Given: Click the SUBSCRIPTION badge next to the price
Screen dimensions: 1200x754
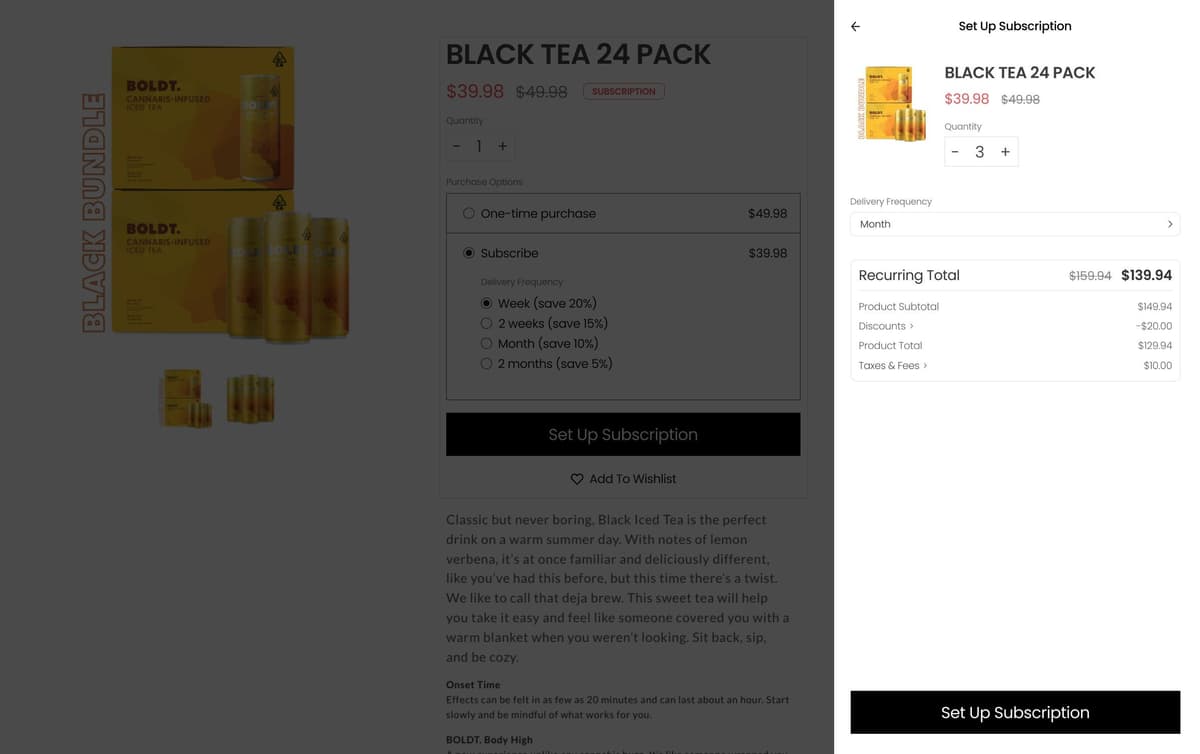Looking at the screenshot, I should [623, 90].
